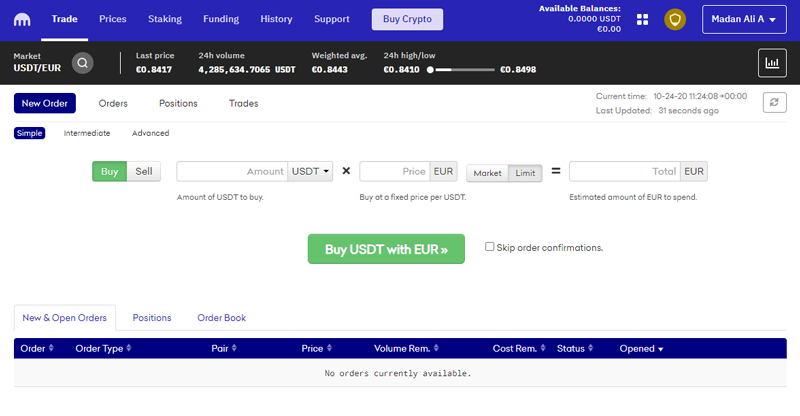The width and height of the screenshot is (800, 416).
Task: Switch to Intermediate order form
Action: coord(87,133)
